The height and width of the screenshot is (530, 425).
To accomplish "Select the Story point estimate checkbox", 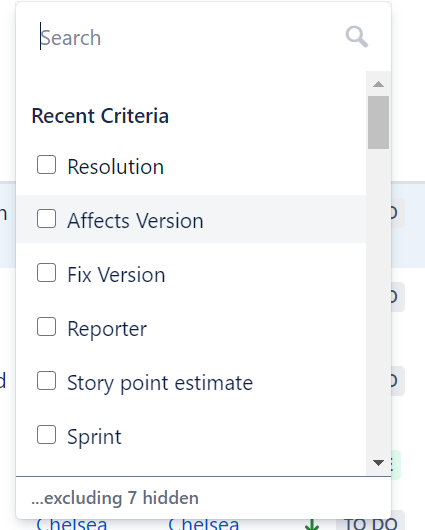I will coord(46,381).
